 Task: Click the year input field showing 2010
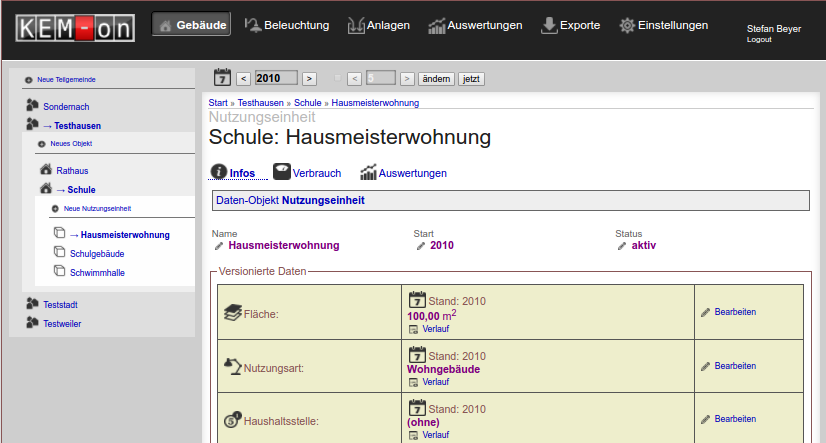[x=276, y=78]
